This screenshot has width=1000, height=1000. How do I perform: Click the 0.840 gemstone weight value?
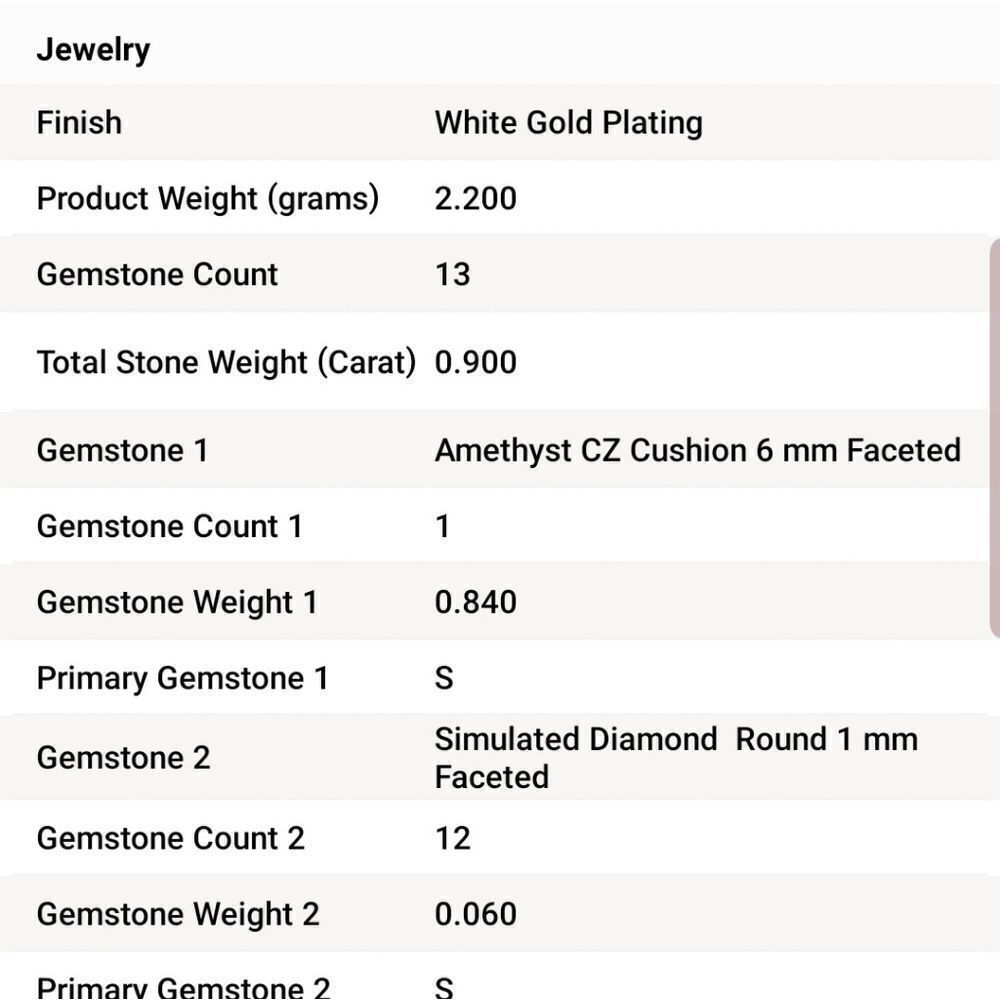coord(475,602)
